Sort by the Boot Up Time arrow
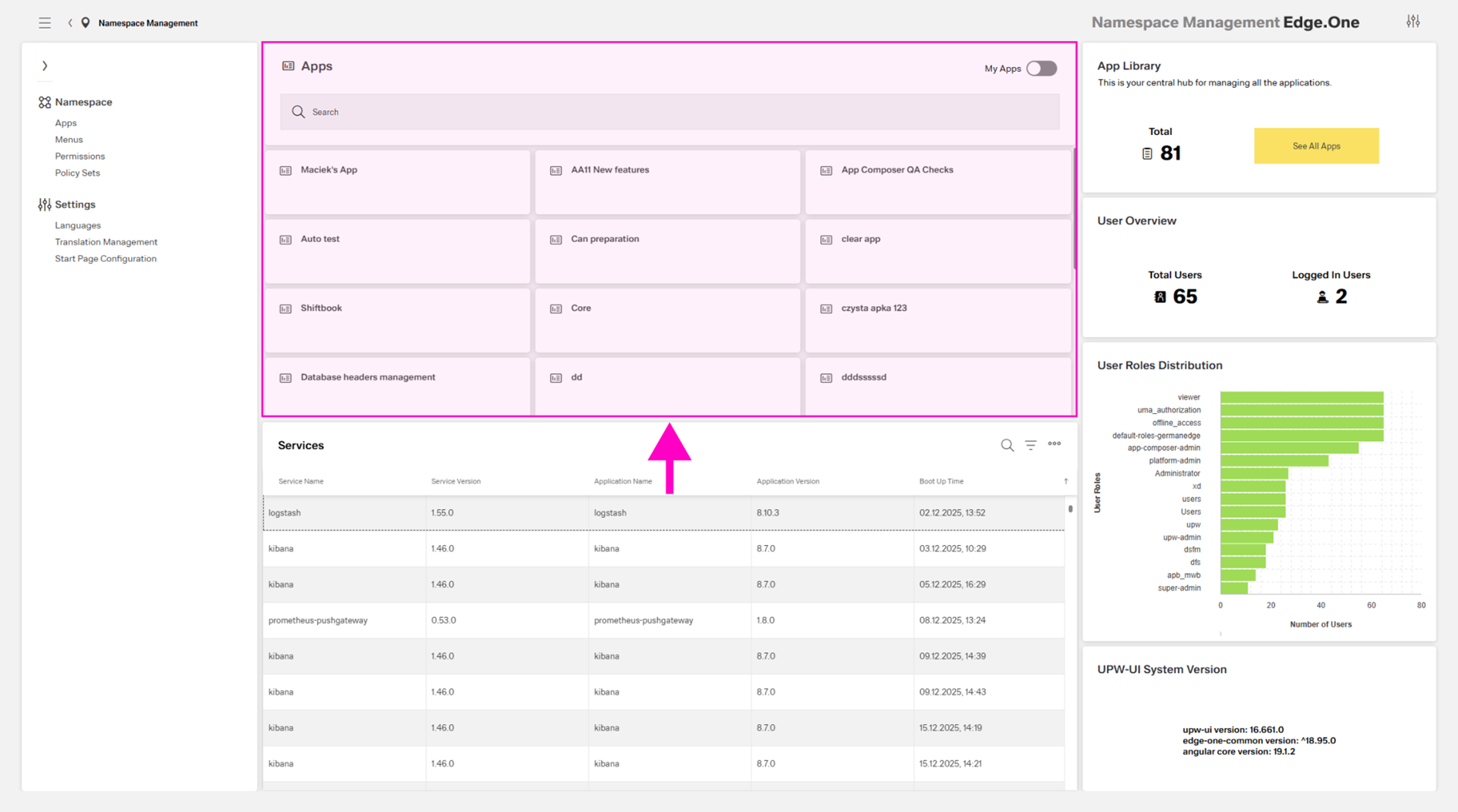Screen dimensions: 1458x812 pos(1065,481)
